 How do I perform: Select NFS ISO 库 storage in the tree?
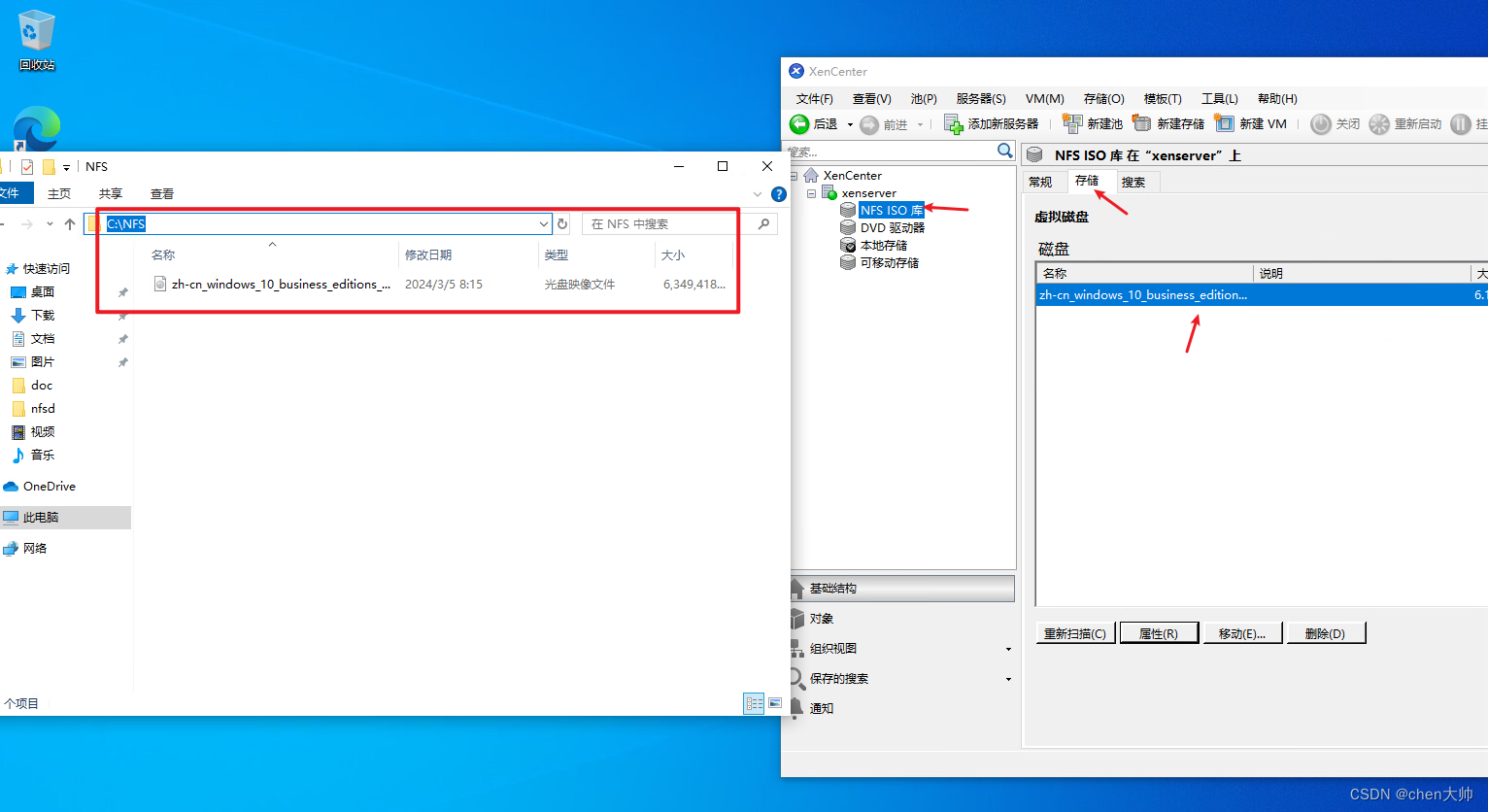tap(891, 210)
